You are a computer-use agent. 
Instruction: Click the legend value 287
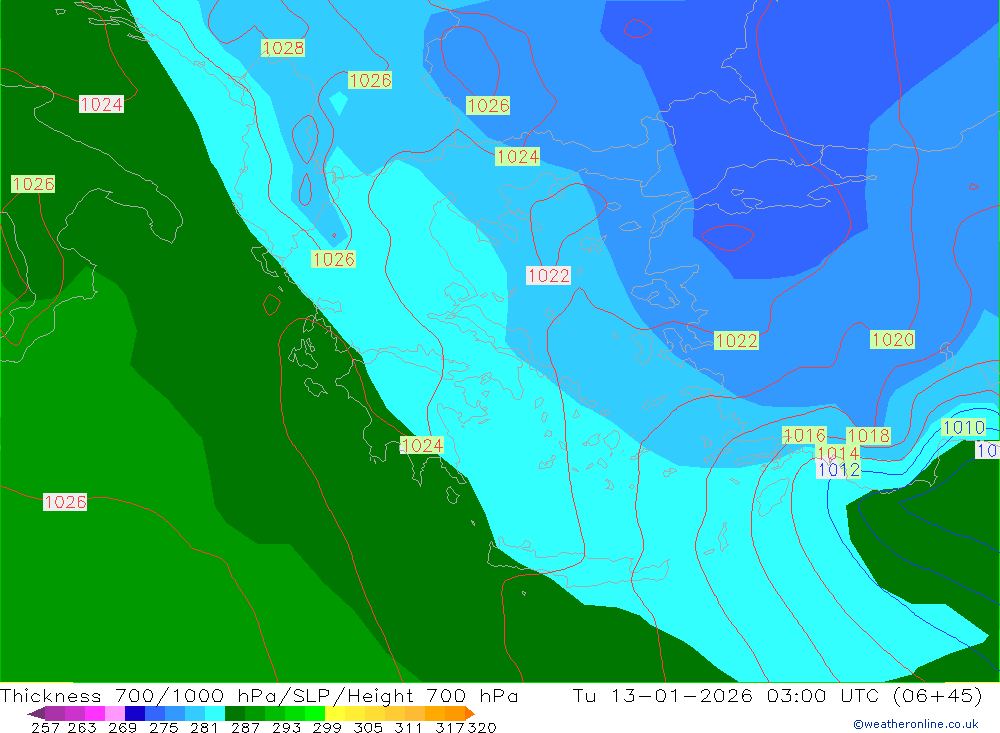(x=245, y=727)
